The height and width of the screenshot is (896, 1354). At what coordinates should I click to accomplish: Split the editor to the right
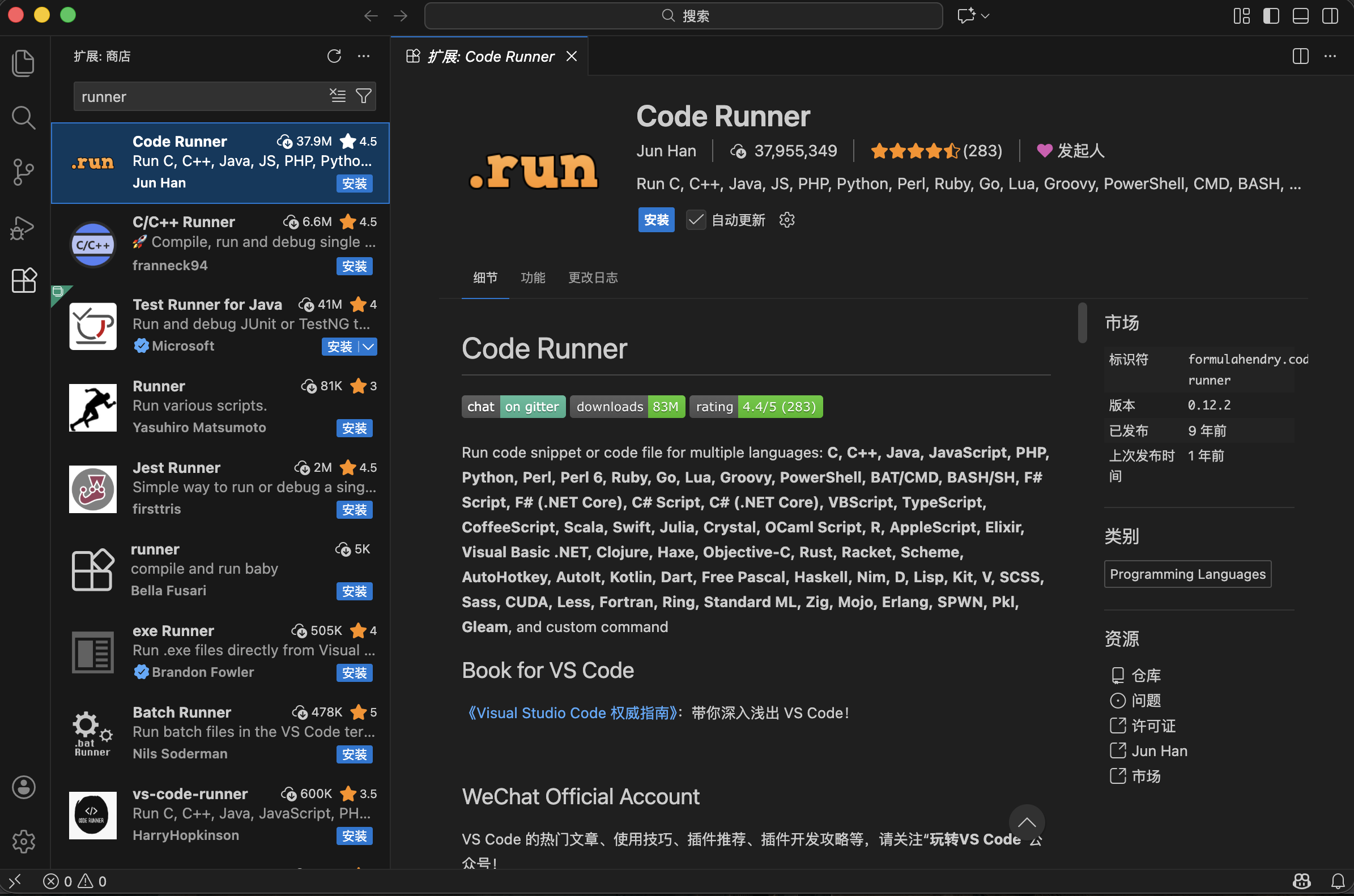tap(1300, 56)
